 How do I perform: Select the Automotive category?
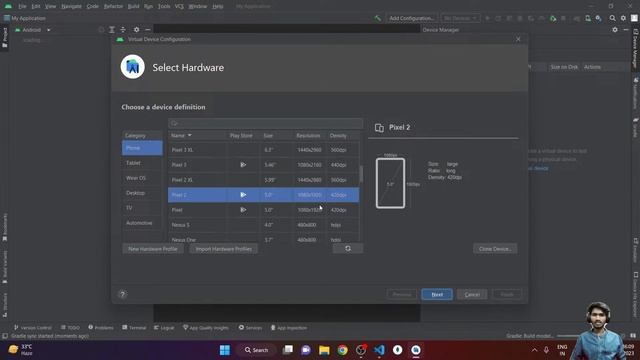pyautogui.click(x=142, y=223)
